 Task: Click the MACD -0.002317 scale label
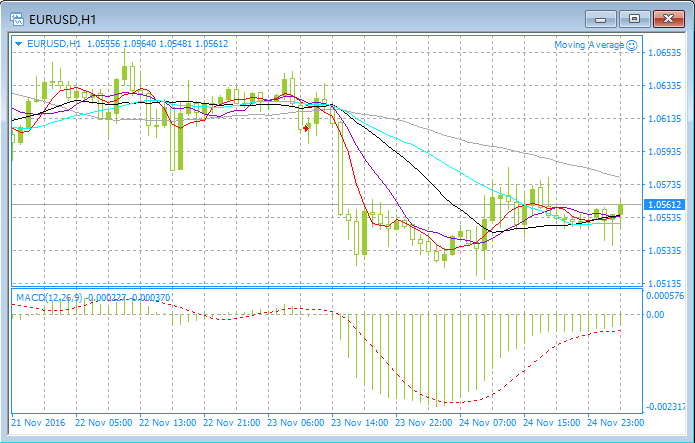point(665,407)
